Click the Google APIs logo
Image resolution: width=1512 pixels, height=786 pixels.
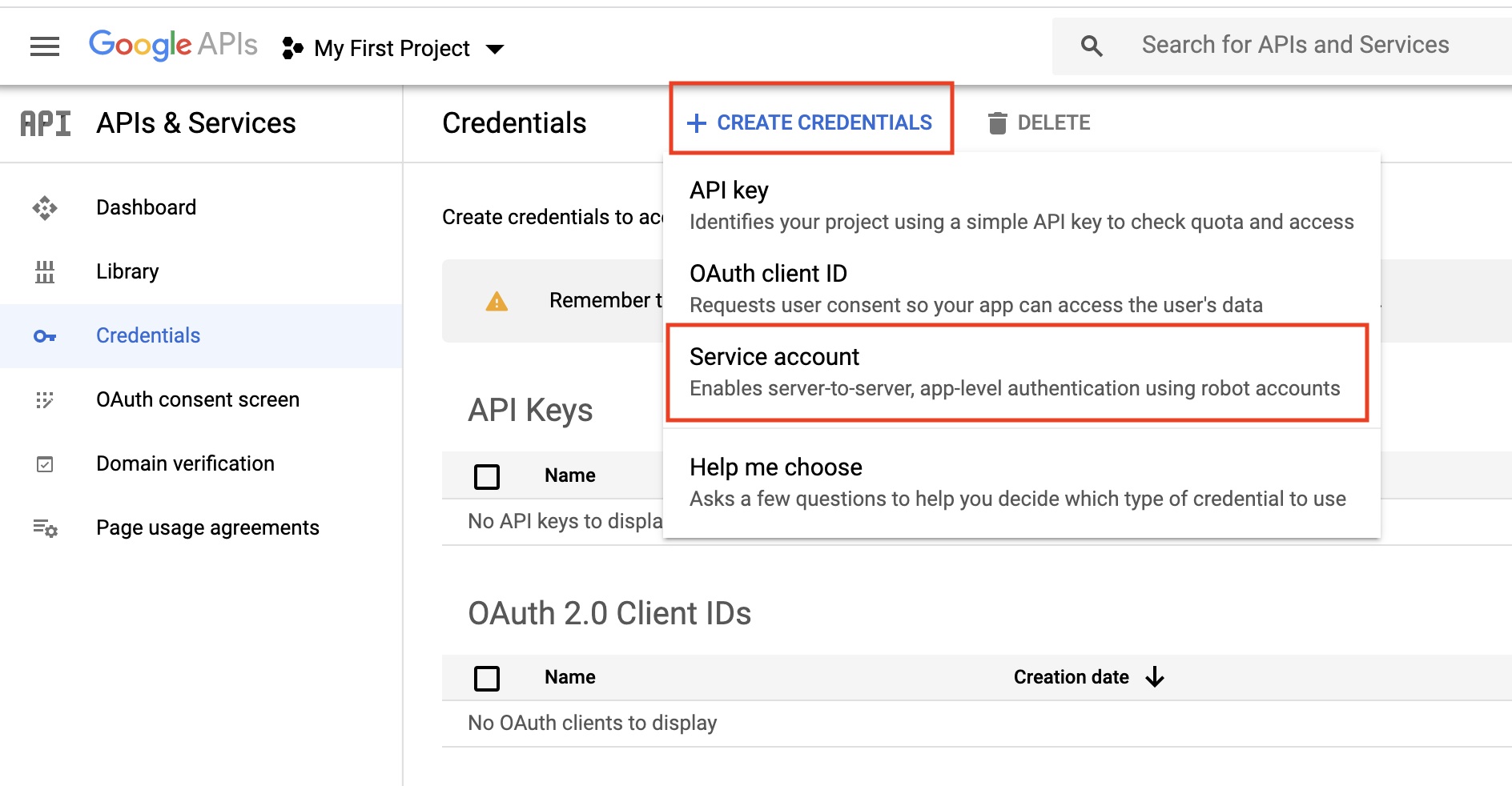172,44
